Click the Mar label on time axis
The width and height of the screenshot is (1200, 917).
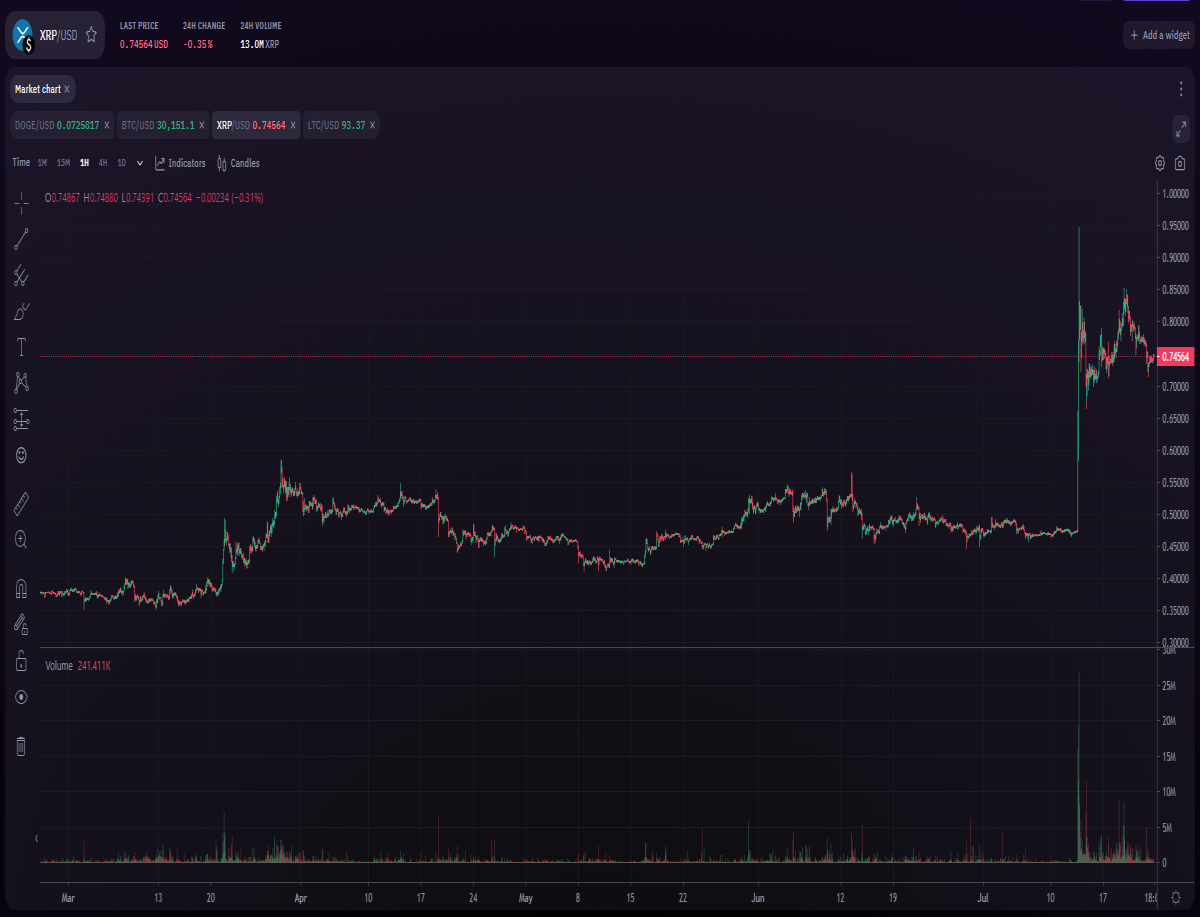click(x=68, y=898)
